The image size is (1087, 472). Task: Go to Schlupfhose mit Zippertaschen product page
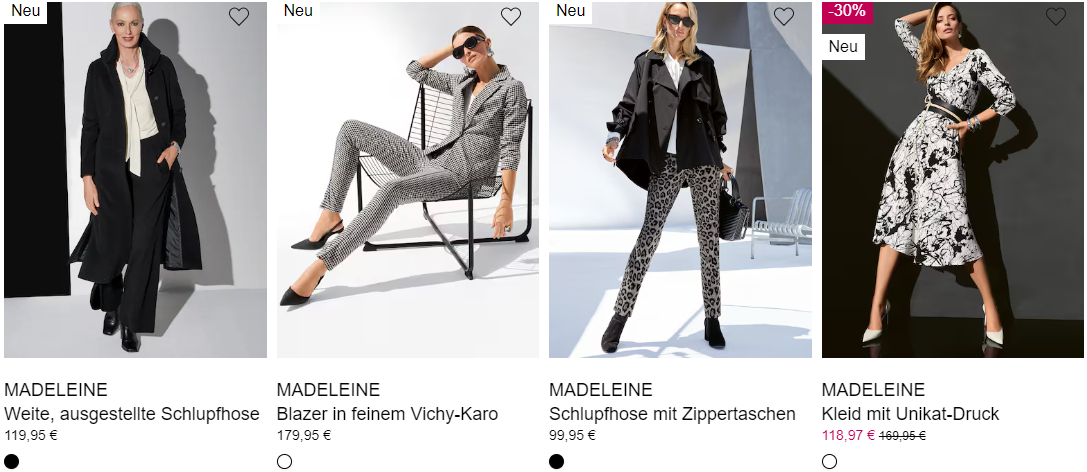click(672, 414)
